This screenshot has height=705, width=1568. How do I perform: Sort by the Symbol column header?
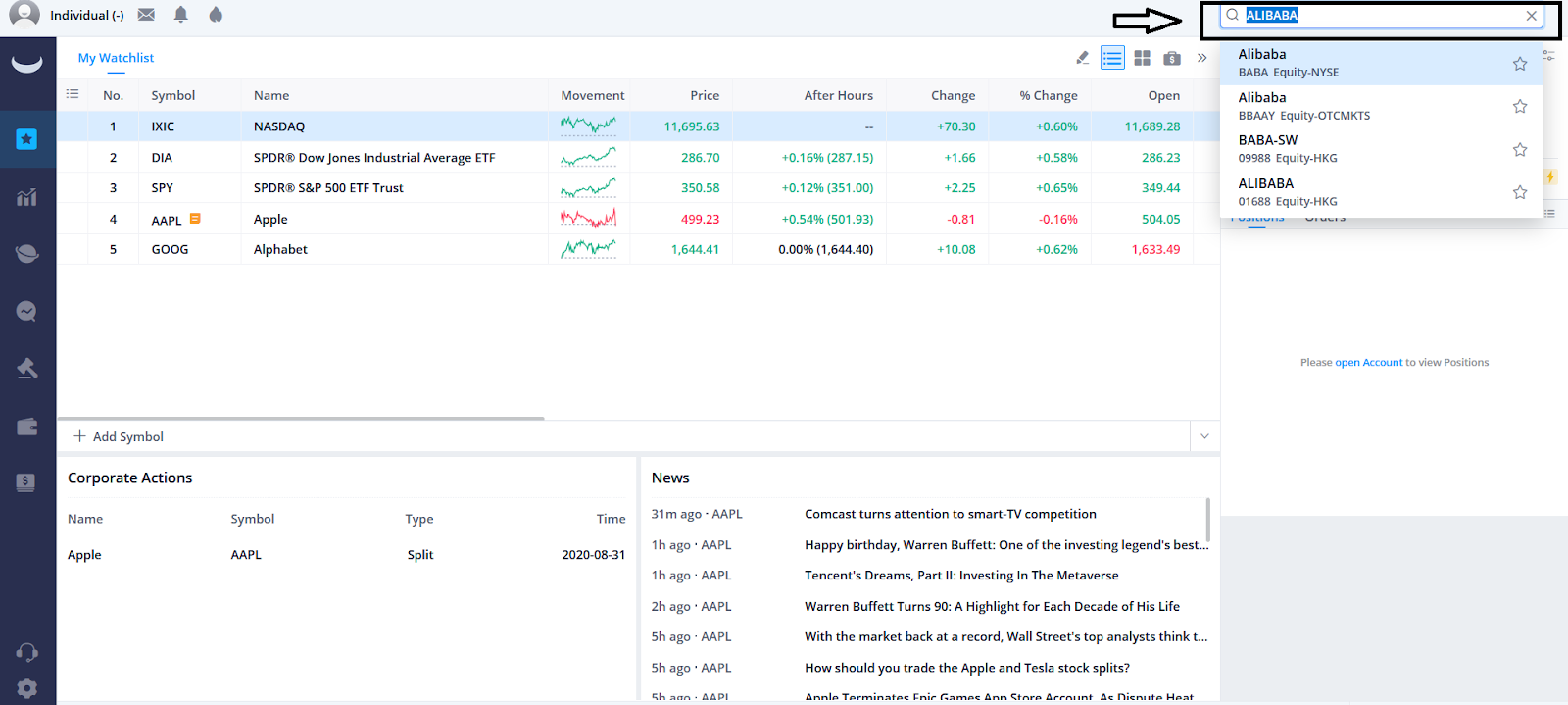[x=173, y=95]
